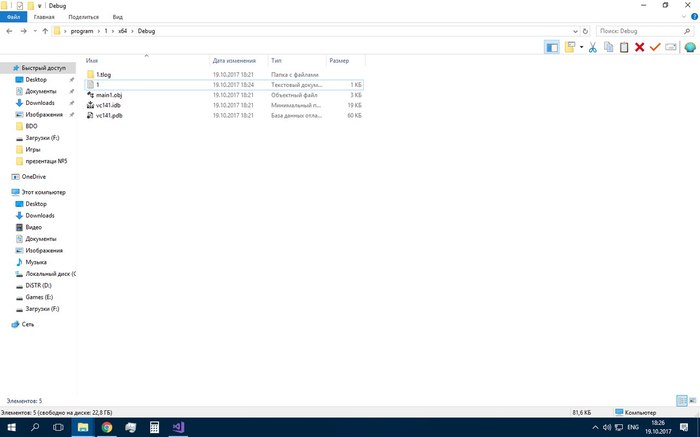Navigate to program in the breadcrumb path

click(82, 31)
